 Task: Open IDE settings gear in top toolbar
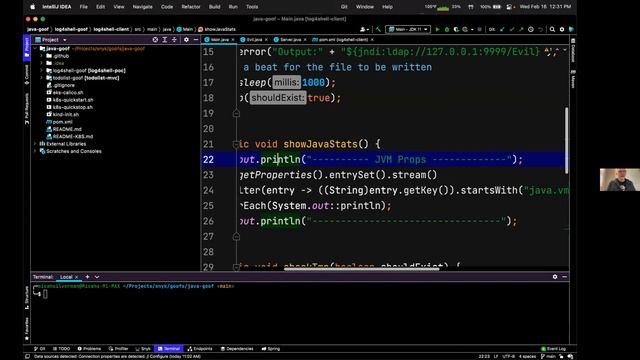pos(562,29)
